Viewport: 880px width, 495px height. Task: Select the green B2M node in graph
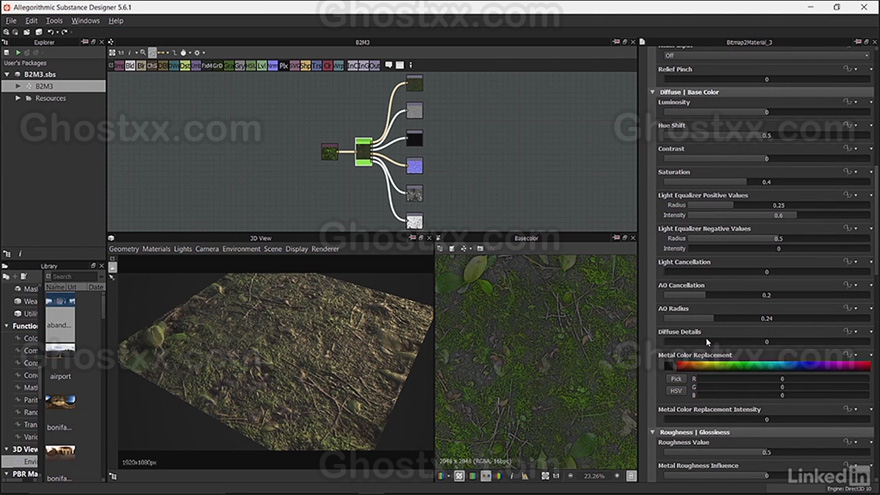363,152
